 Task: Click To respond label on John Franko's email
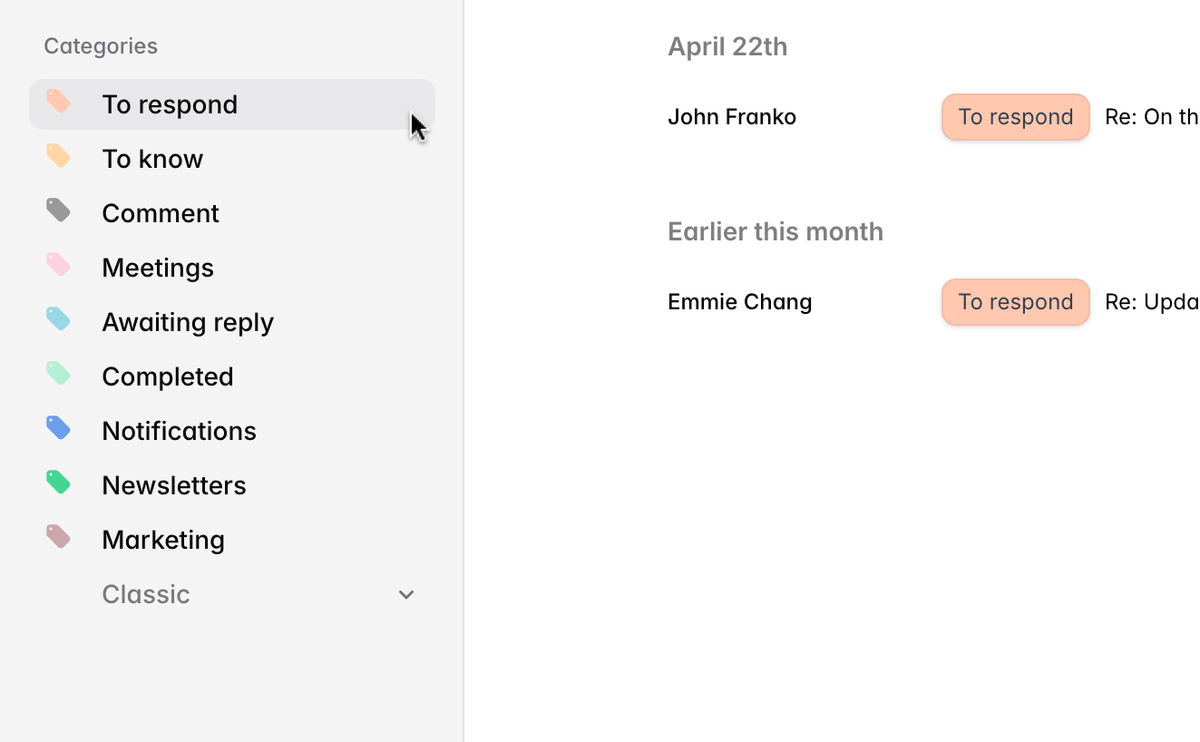click(1015, 117)
